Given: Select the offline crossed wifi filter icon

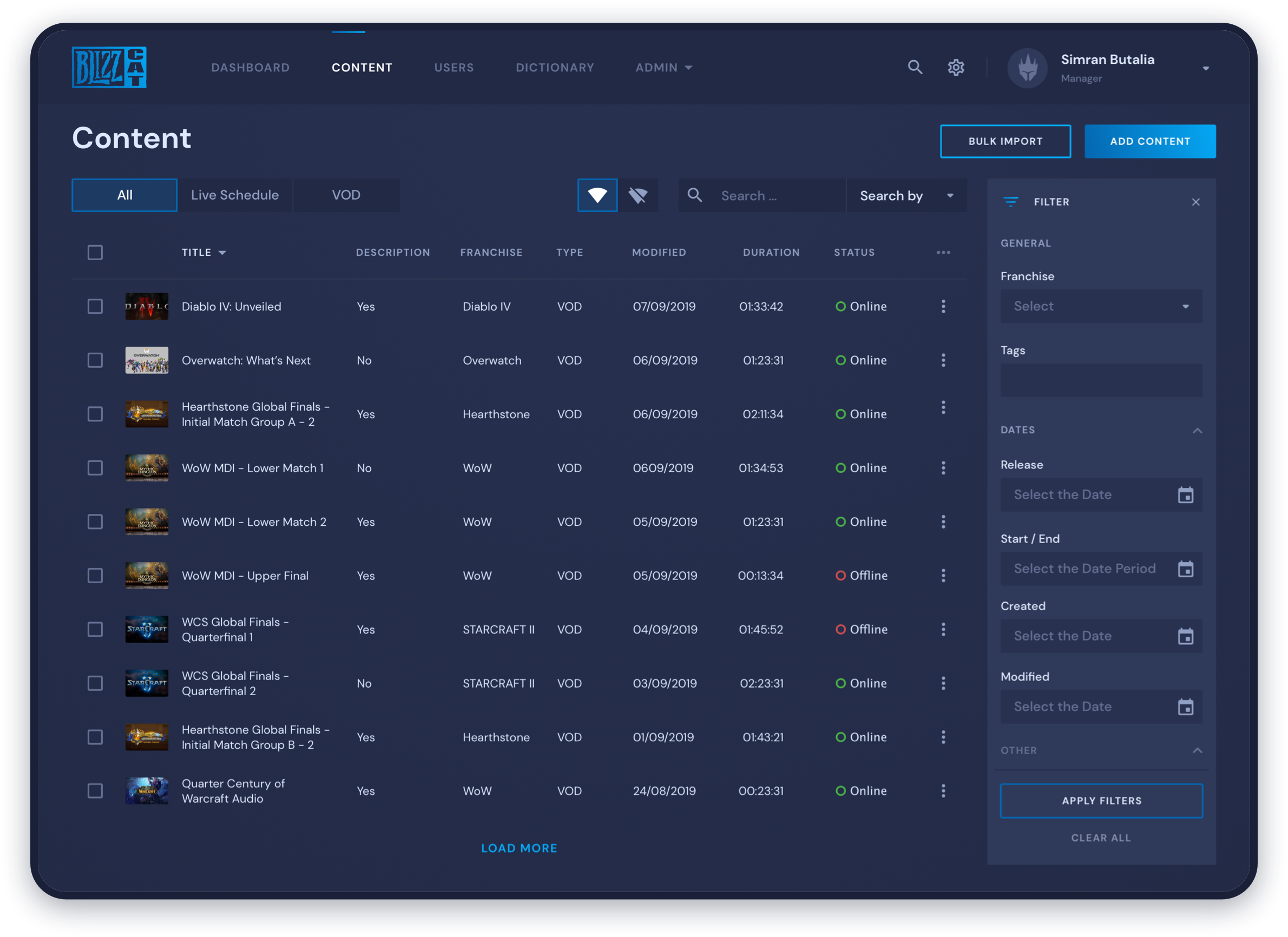Looking at the screenshot, I should coord(638,195).
